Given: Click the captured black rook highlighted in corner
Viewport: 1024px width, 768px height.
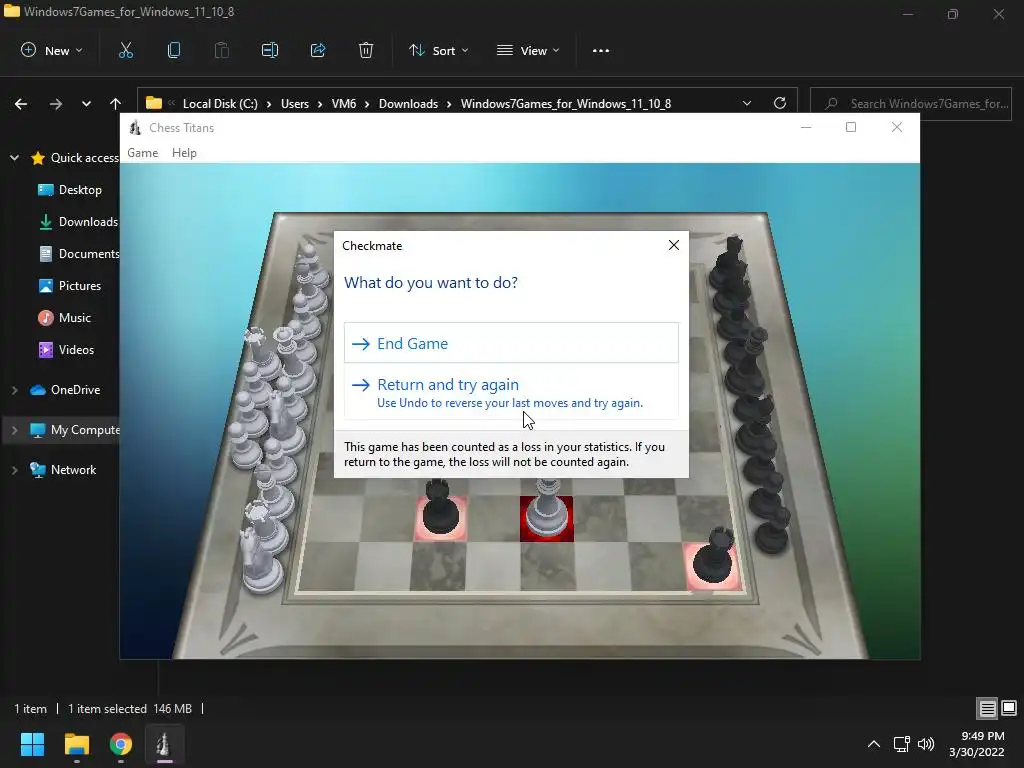Looking at the screenshot, I should (x=713, y=558).
